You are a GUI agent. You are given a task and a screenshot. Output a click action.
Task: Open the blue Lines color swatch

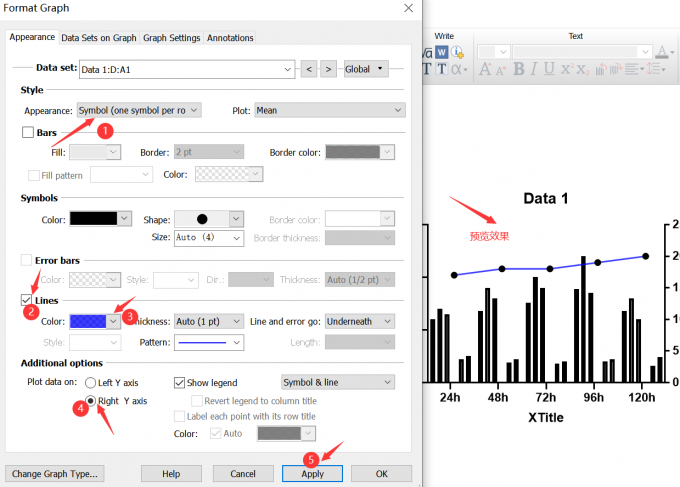pos(101,321)
